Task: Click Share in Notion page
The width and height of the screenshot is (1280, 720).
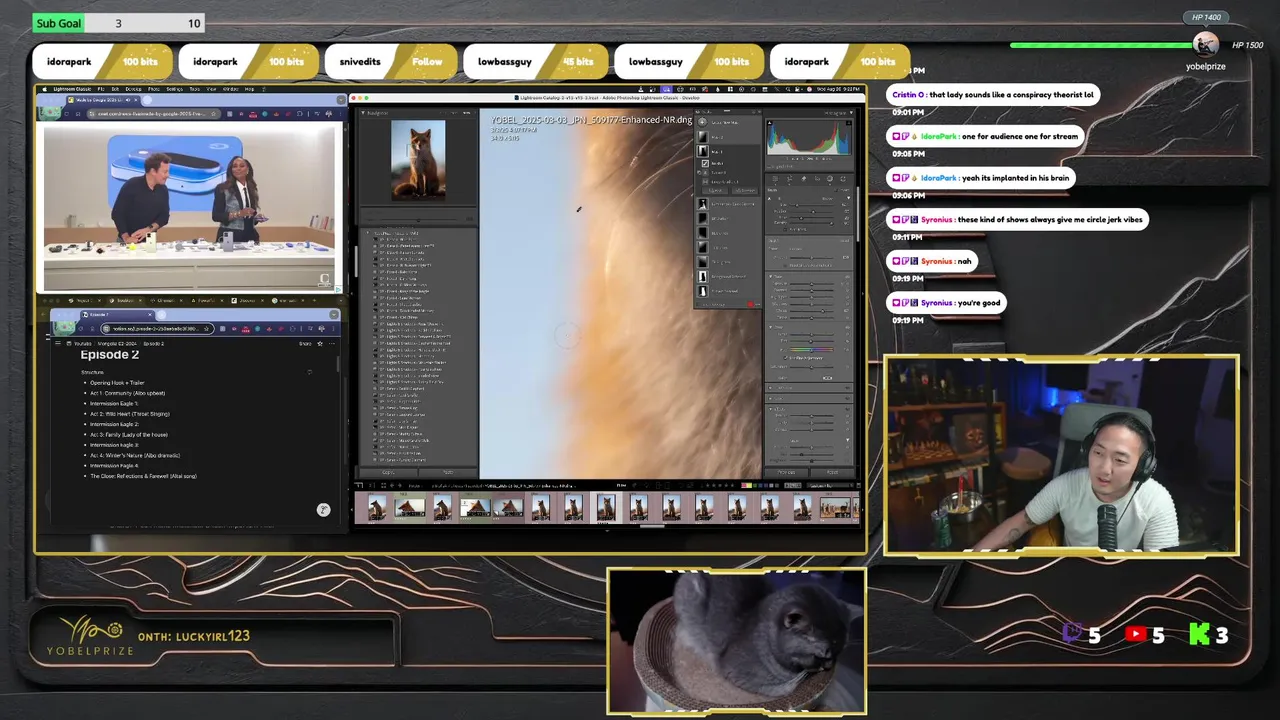Action: tap(305, 344)
